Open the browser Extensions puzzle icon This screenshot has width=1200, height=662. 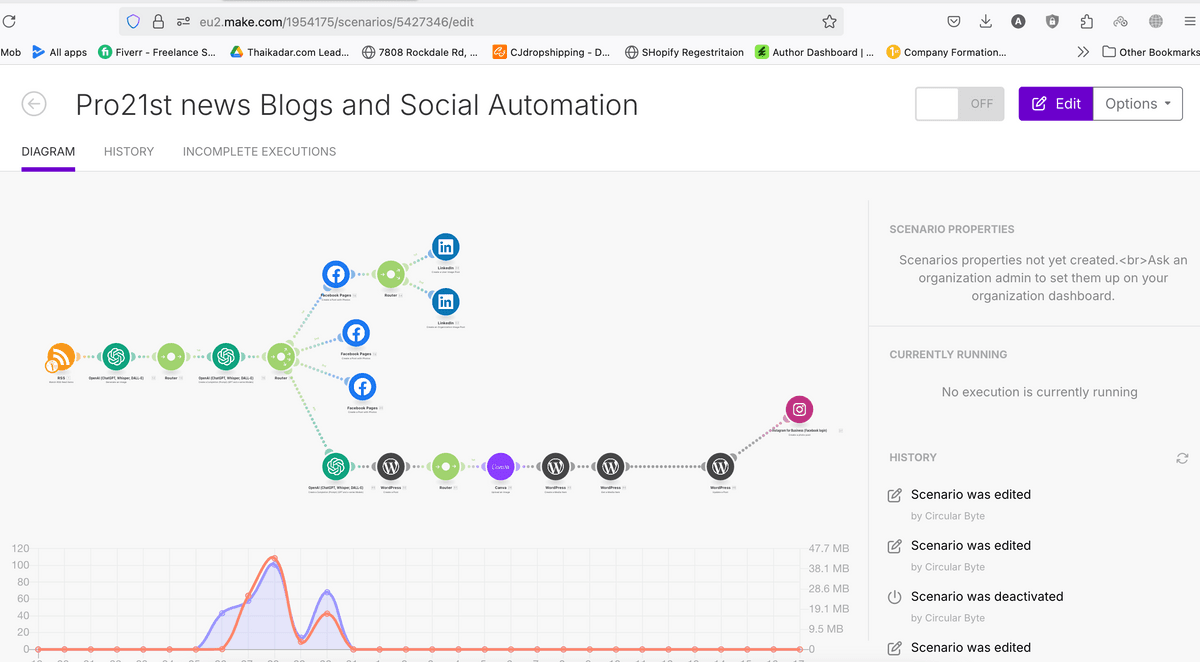[1087, 21]
